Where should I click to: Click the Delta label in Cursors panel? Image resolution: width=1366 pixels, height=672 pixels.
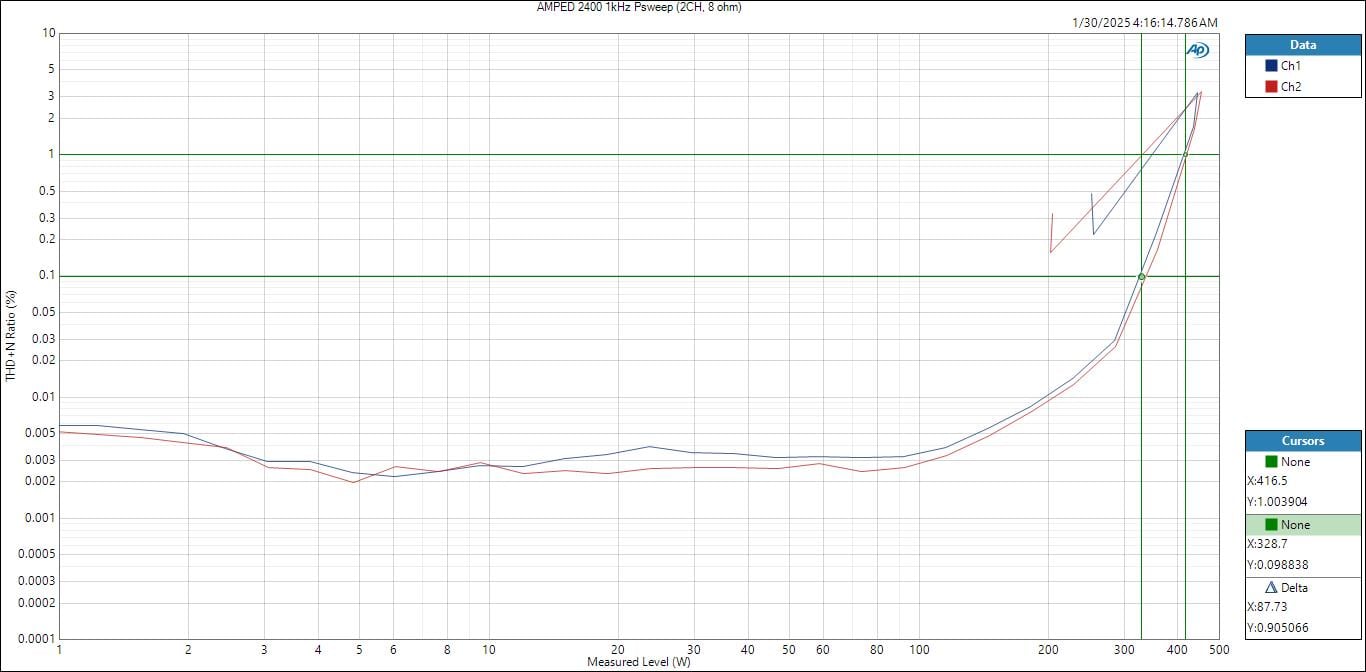point(1295,588)
